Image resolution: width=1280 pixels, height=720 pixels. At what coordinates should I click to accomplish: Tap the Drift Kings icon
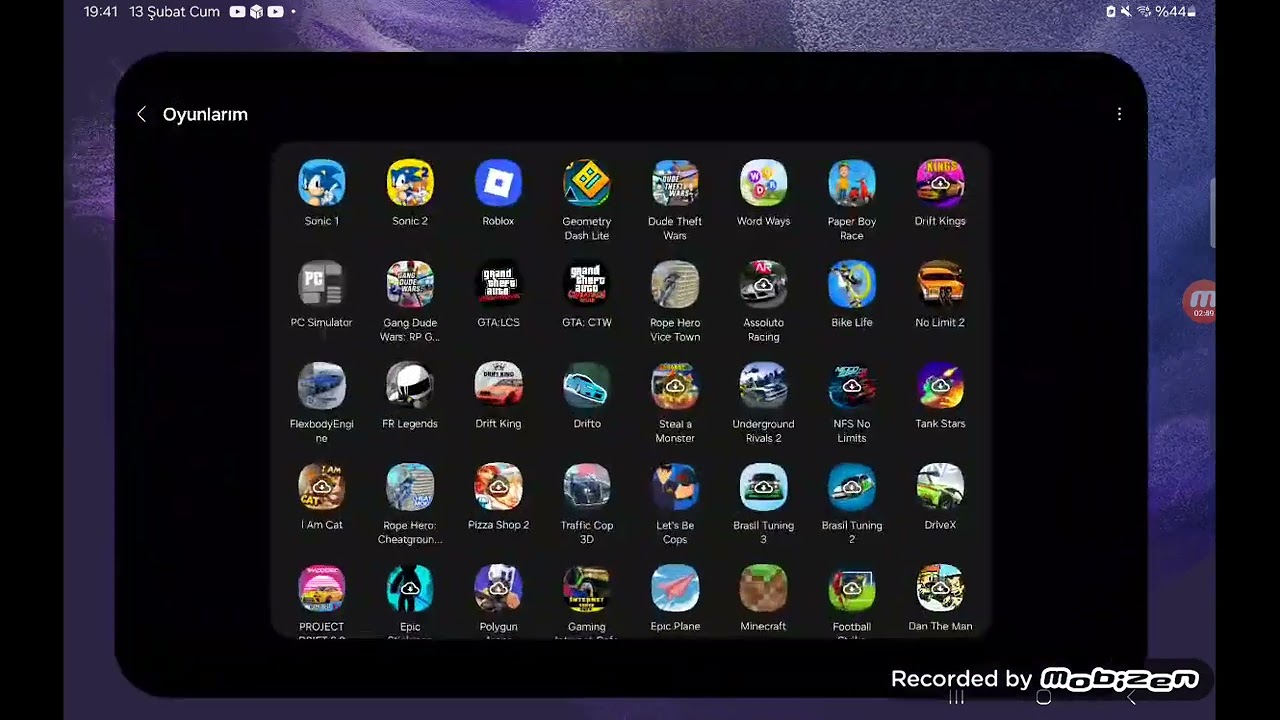click(x=940, y=184)
